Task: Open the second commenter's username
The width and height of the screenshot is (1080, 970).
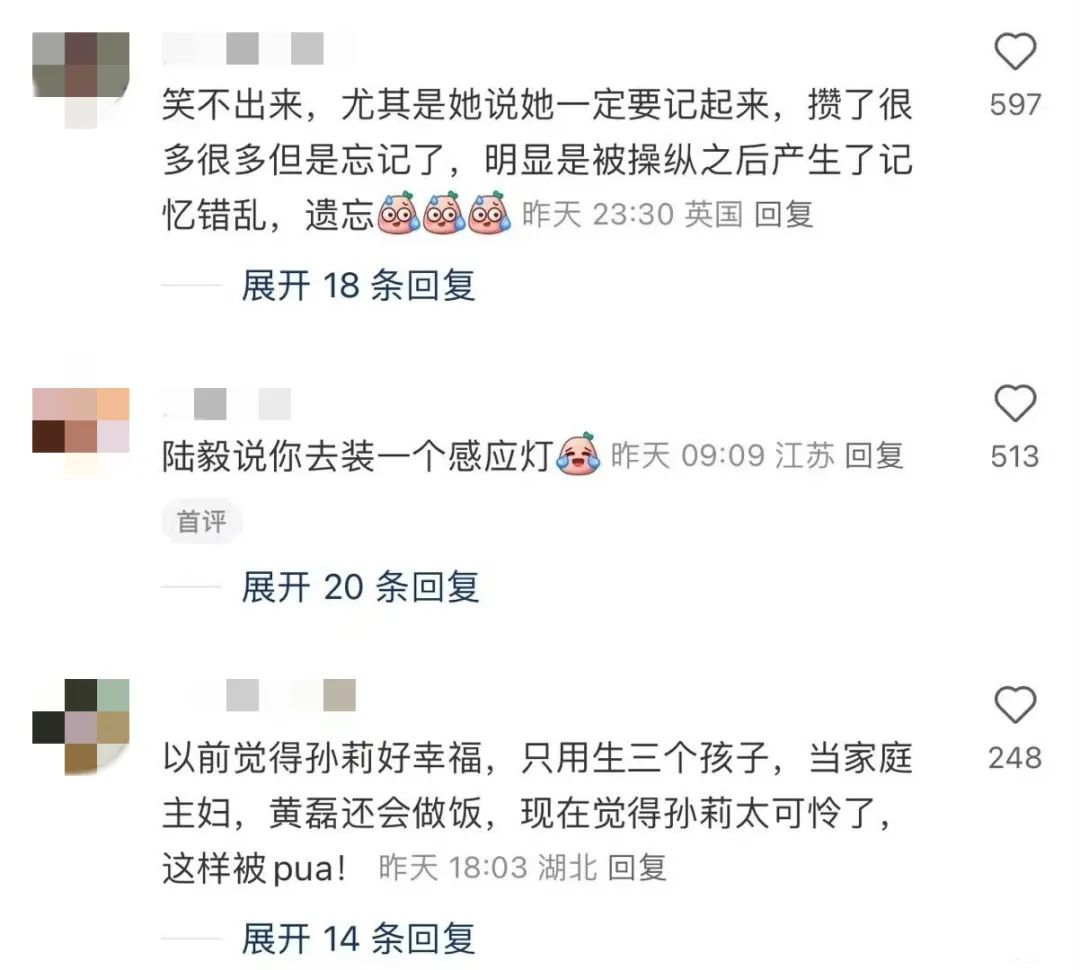Action: coord(227,404)
